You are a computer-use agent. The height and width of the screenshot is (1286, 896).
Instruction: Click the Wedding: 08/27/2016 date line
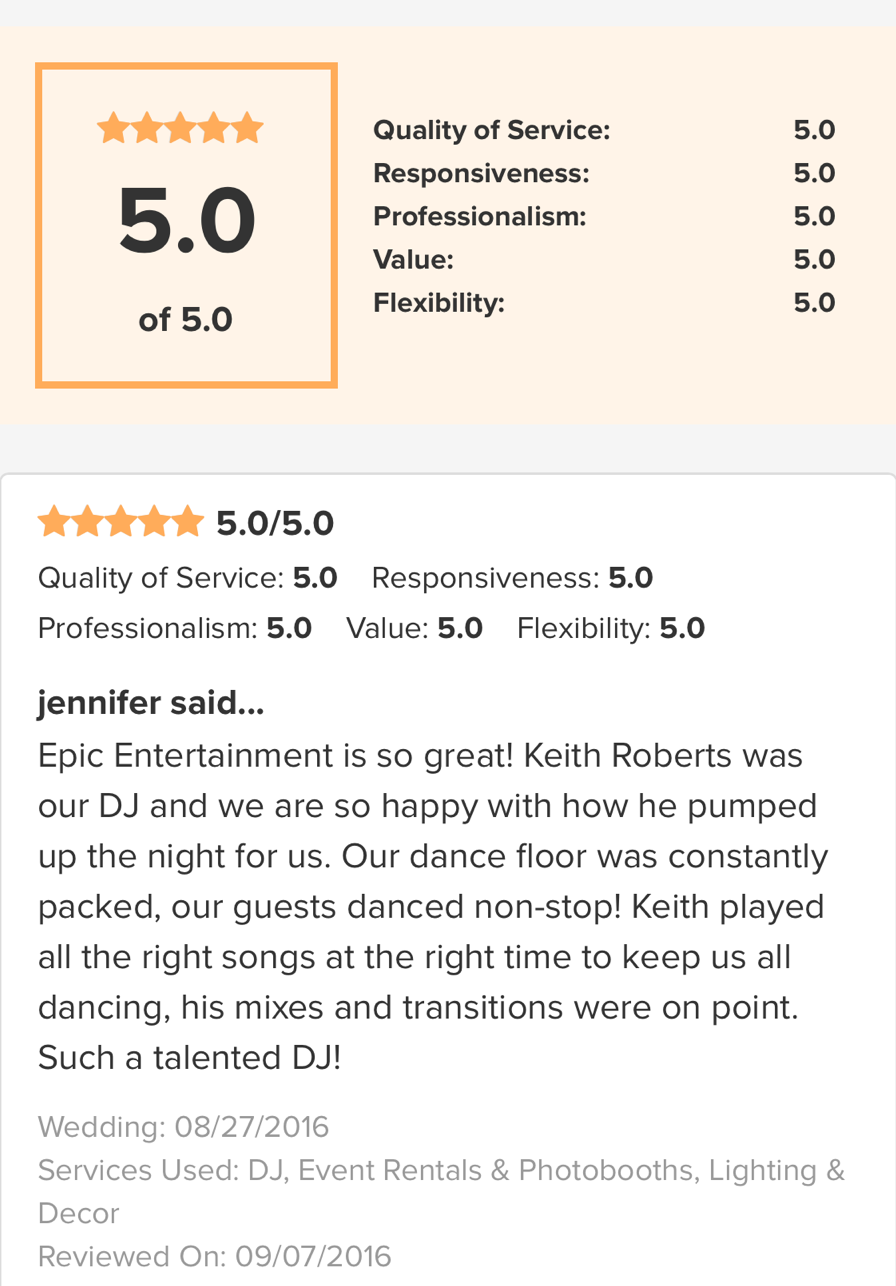pos(183,1127)
